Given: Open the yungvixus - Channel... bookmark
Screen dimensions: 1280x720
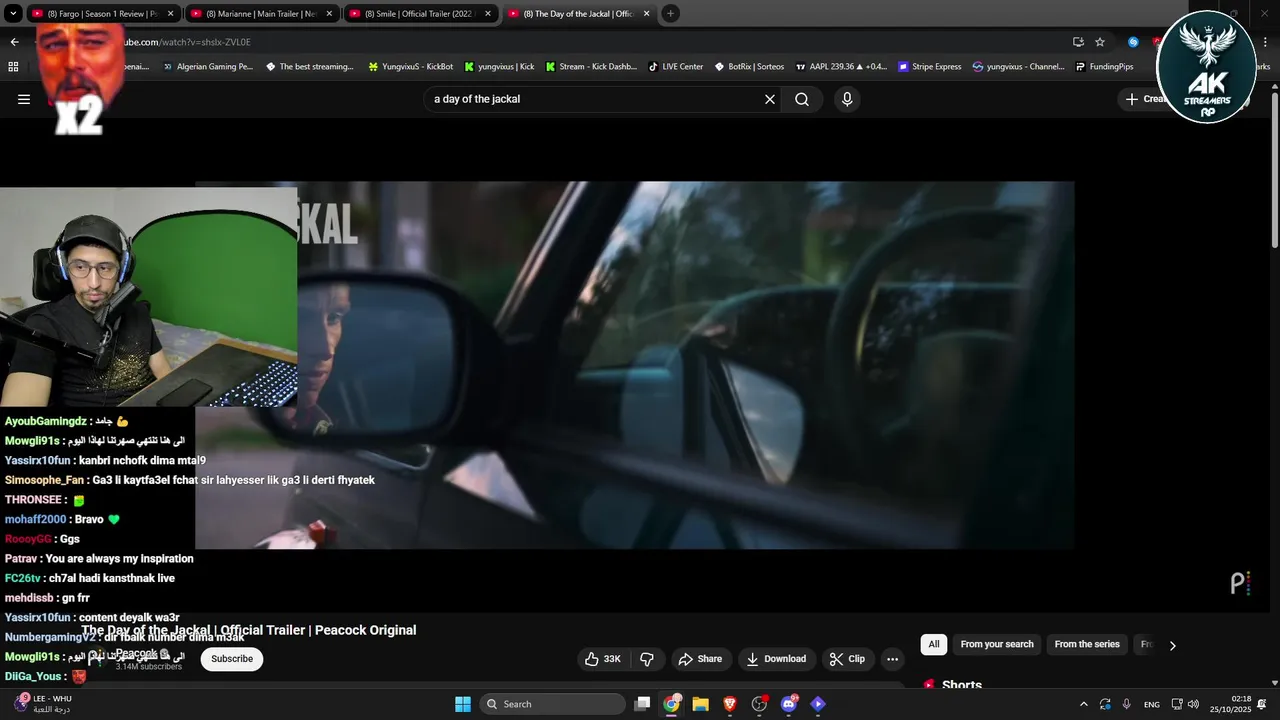Looking at the screenshot, I should tap(1018, 67).
